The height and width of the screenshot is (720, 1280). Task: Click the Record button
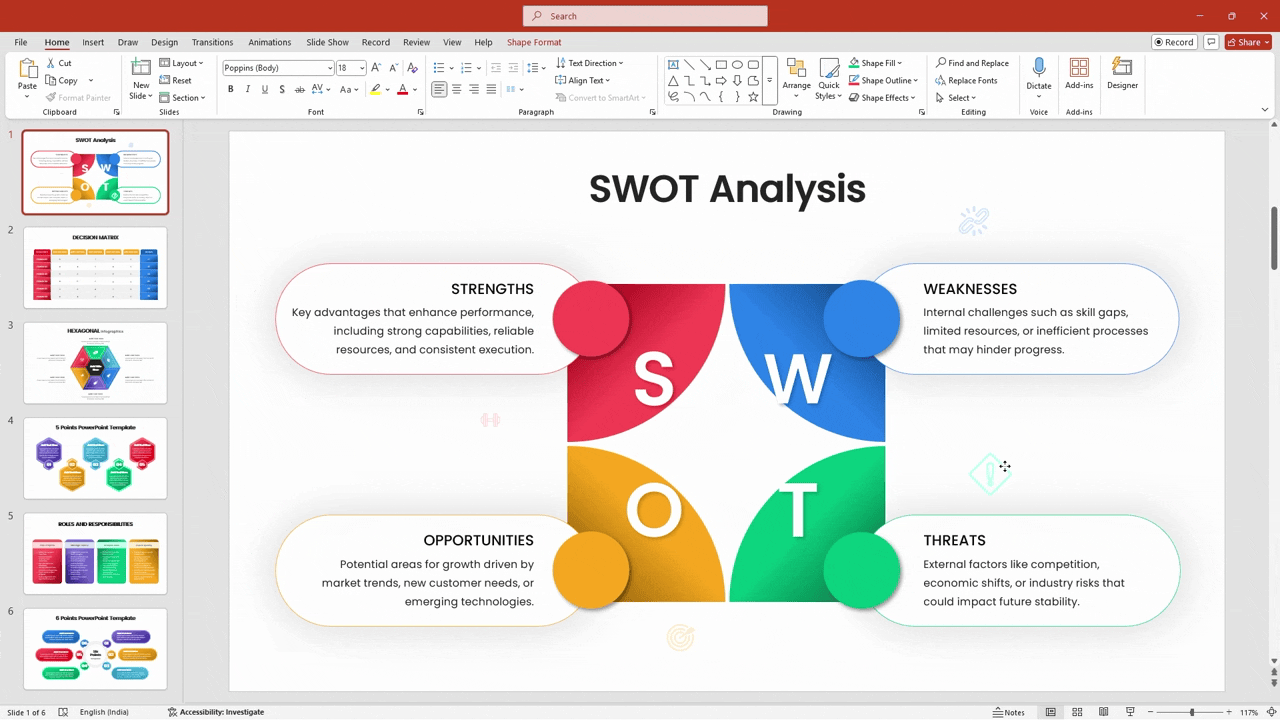1174,42
